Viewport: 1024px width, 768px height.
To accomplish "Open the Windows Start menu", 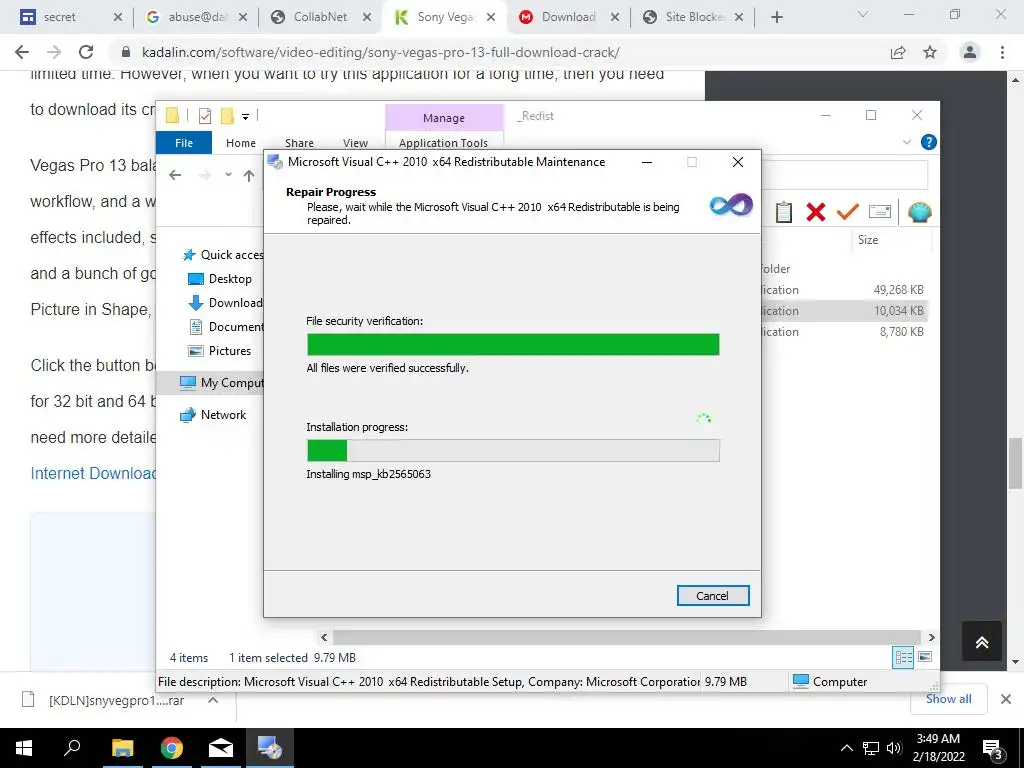I will (24, 748).
